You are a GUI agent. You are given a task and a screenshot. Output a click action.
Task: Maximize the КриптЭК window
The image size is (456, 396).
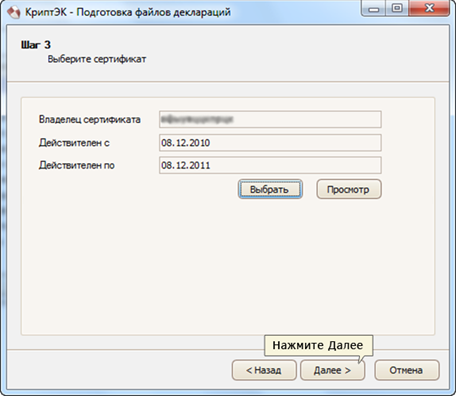point(397,9)
